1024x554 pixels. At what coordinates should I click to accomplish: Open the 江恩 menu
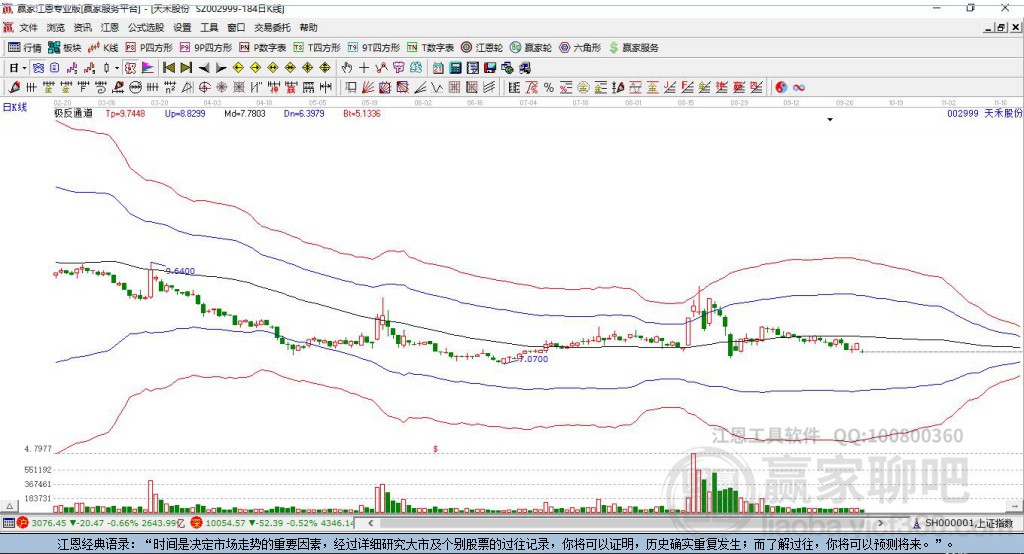point(110,27)
